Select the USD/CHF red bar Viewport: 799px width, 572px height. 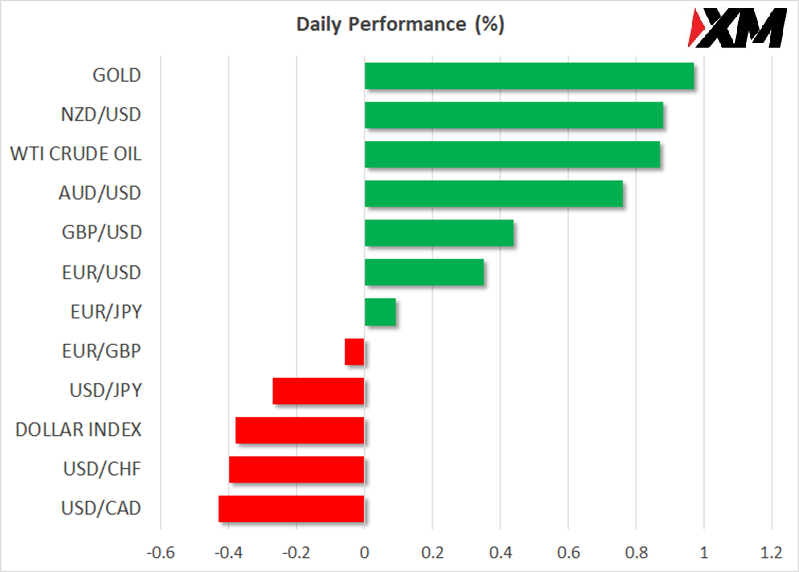point(296,469)
